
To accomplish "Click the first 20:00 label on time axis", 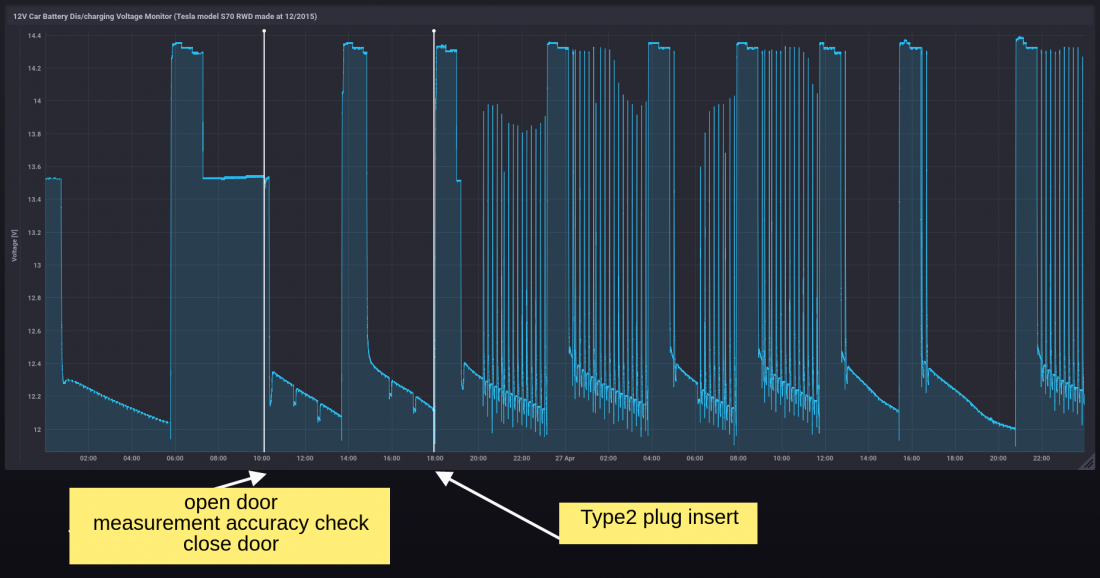I will 478,459.
